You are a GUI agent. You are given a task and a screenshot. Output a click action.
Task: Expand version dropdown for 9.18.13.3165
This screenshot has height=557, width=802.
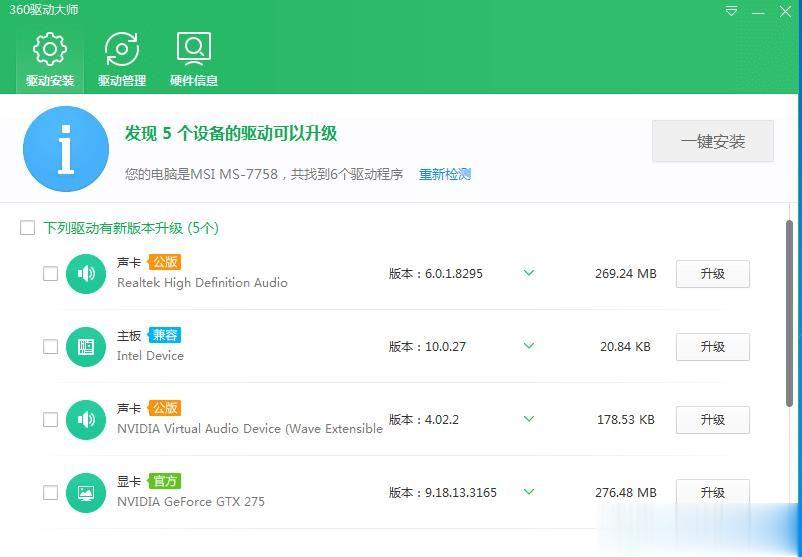pos(529,492)
